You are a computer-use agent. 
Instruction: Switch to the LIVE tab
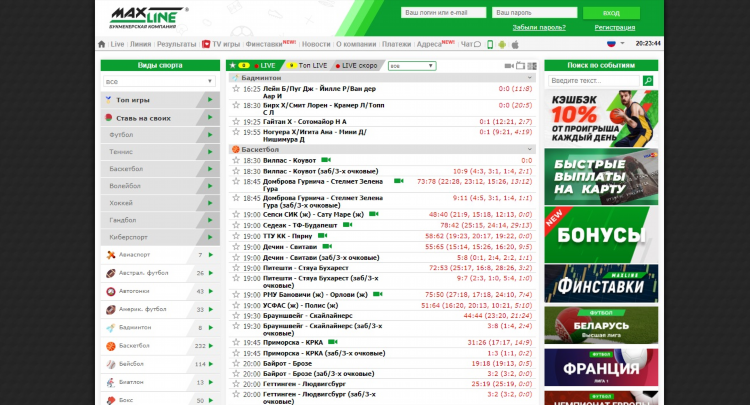(265, 66)
